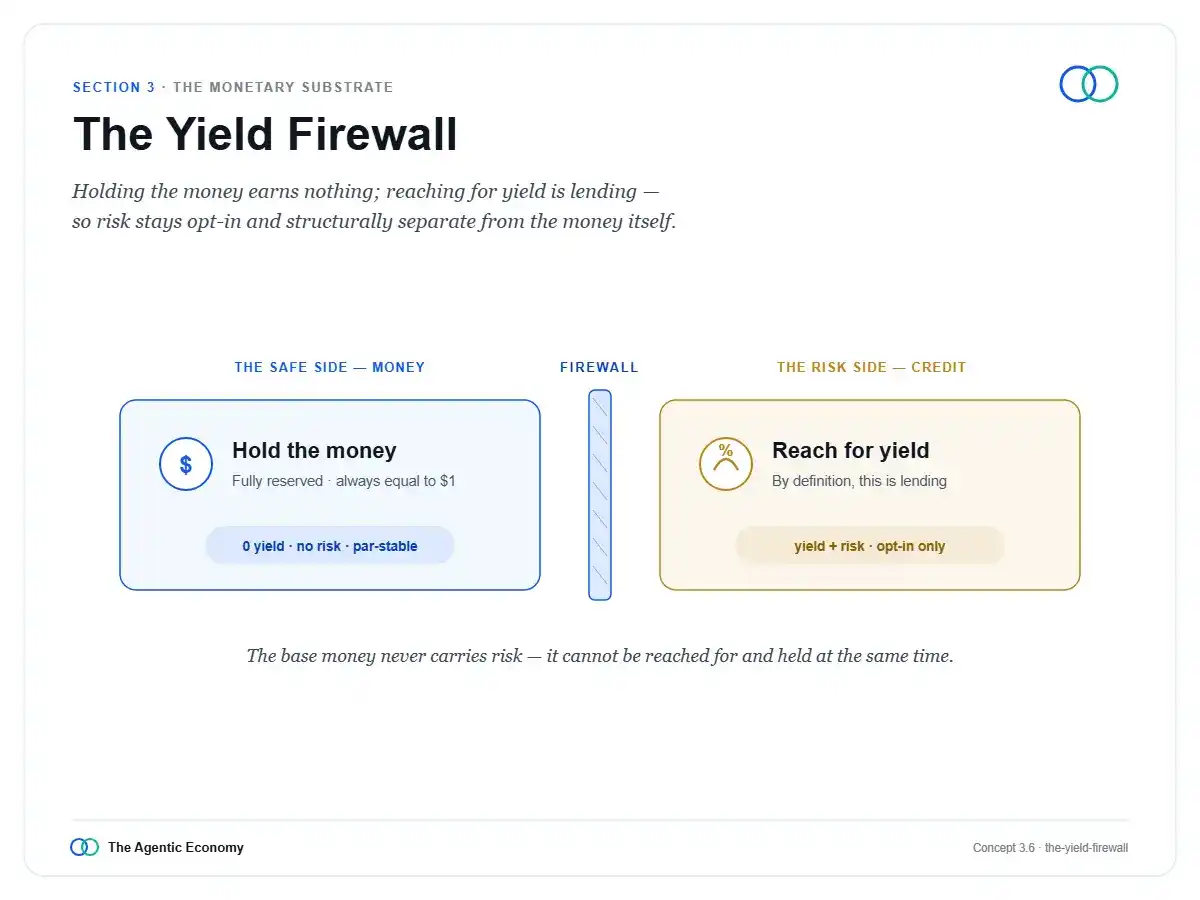Click the 'SECTION 3' breadcrumb text

tap(114, 87)
